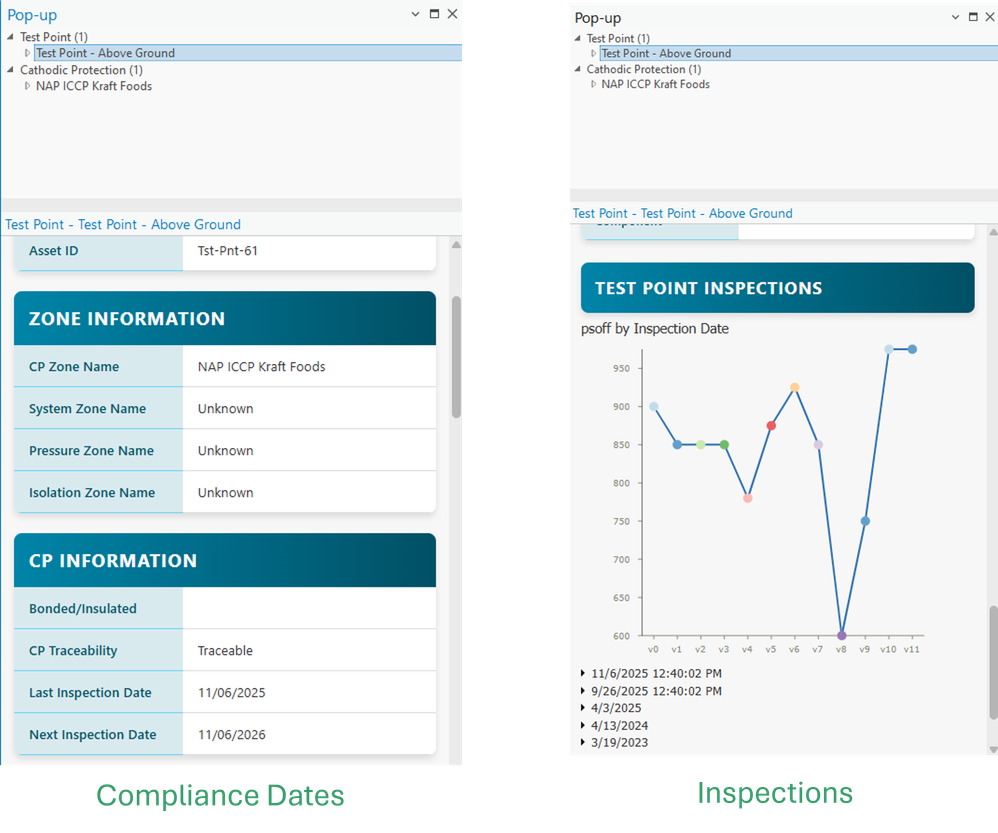The width and height of the screenshot is (998, 833).
Task: Maximize the left Pop-up pane
Action: 434,14
